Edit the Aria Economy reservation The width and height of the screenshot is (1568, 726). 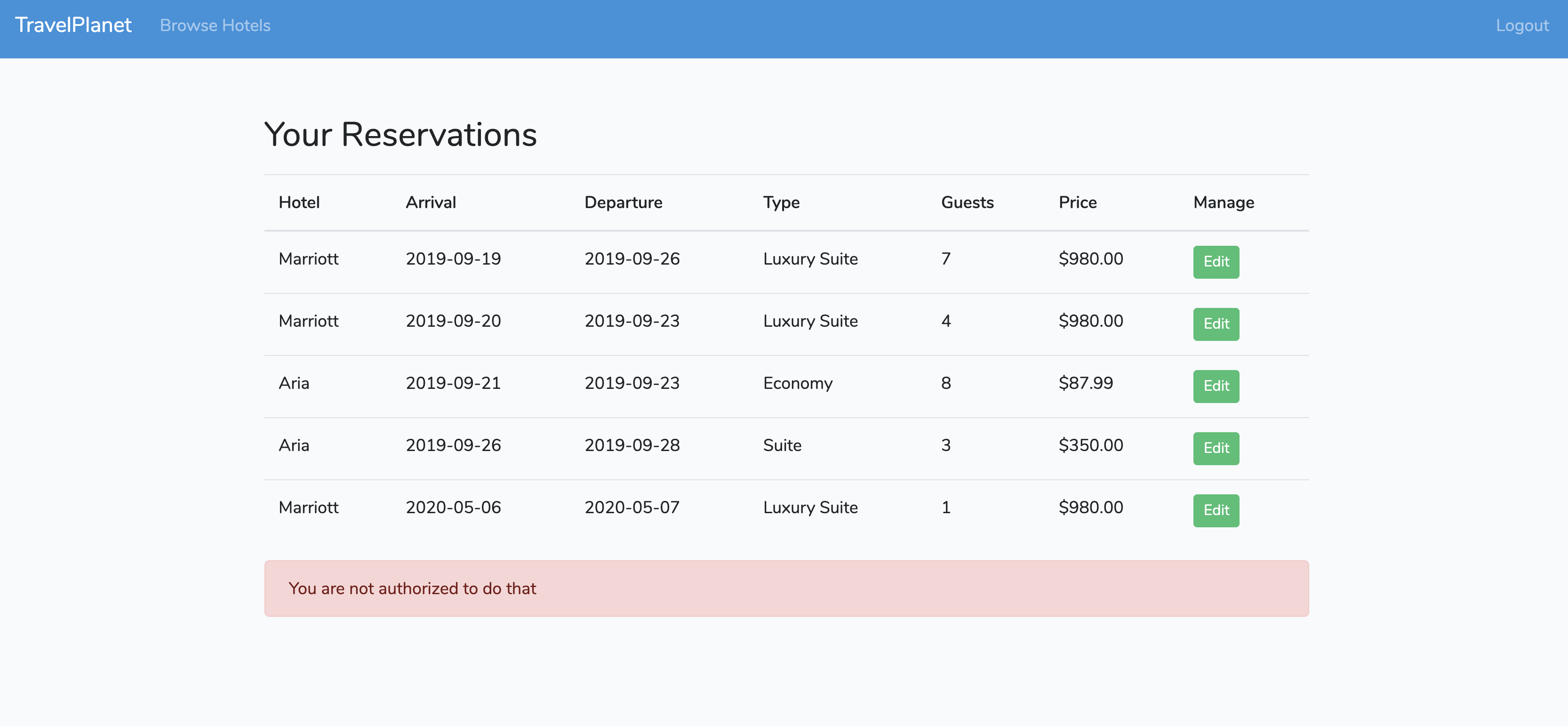tap(1216, 386)
